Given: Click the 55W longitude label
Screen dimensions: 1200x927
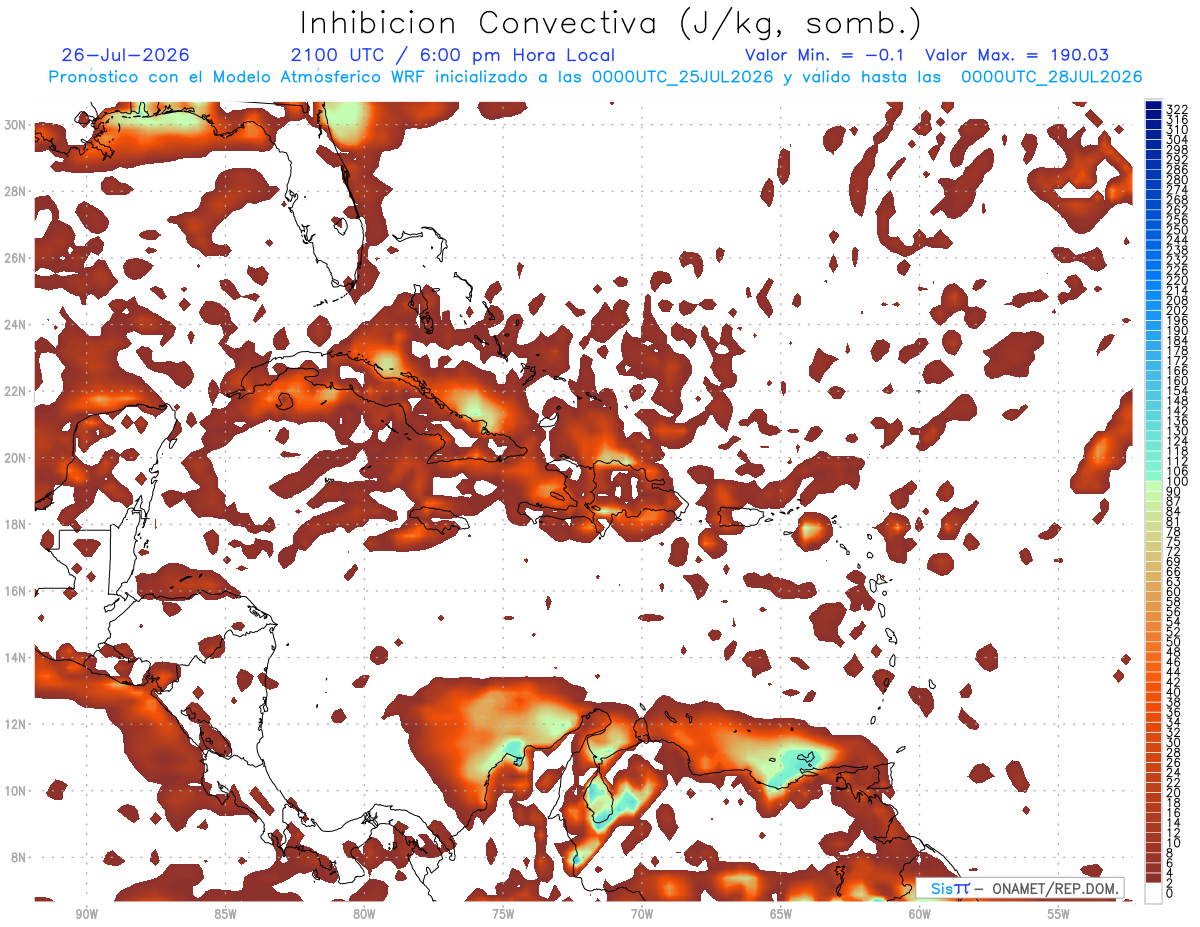Looking at the screenshot, I should [x=1059, y=913].
